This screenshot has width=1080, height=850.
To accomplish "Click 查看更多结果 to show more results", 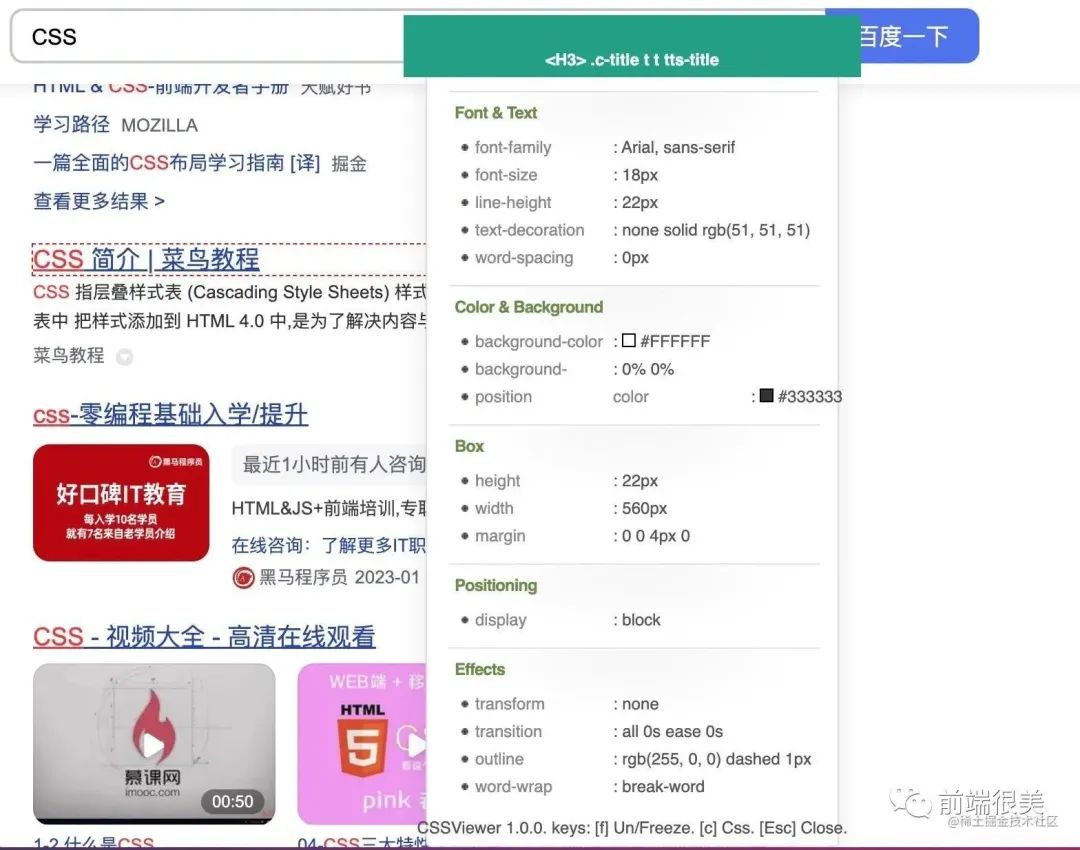I will (99, 201).
